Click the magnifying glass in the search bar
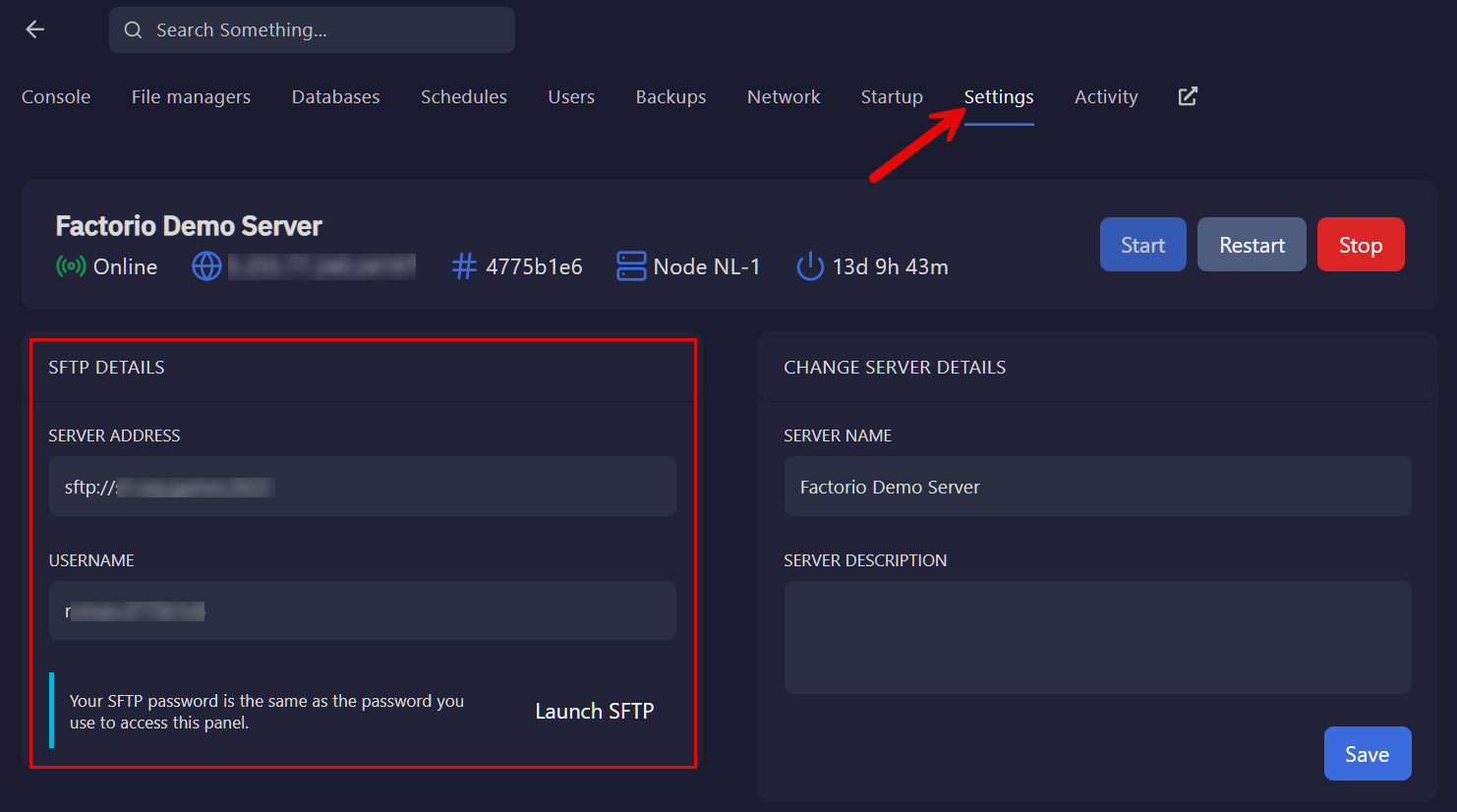The image size is (1457, 812). (x=133, y=29)
